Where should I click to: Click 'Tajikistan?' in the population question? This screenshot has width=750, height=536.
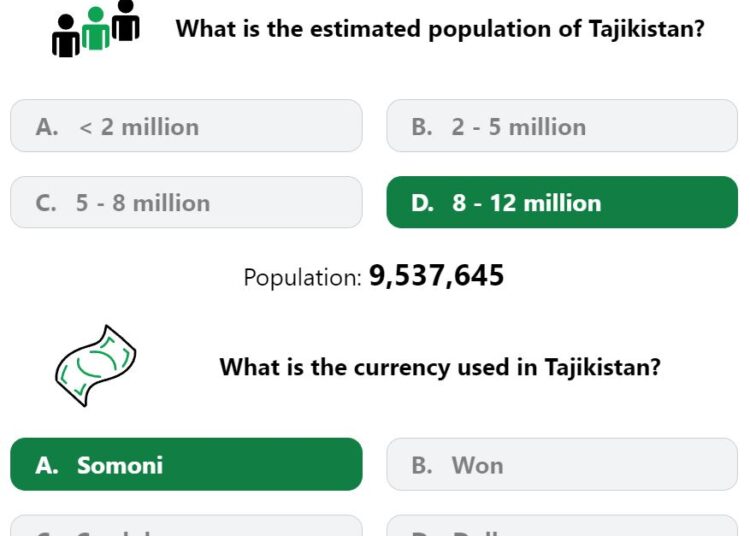(647, 29)
